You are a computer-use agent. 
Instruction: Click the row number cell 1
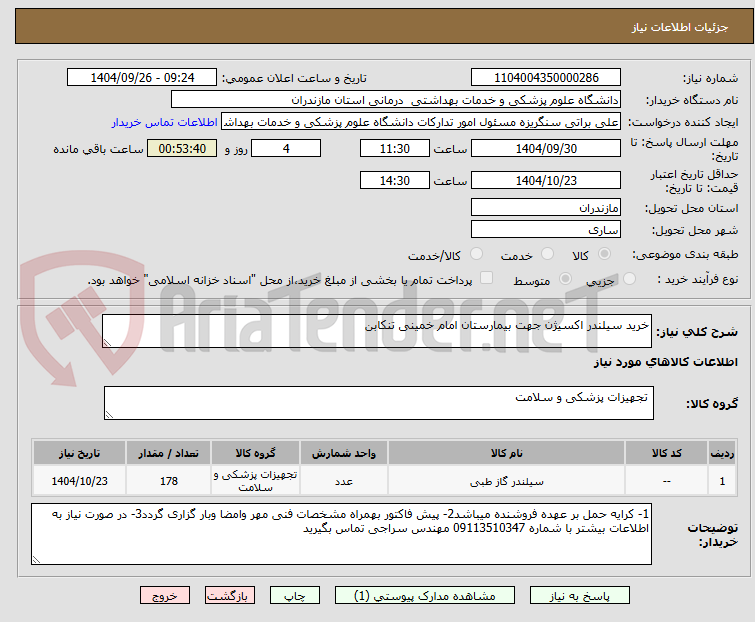click(x=722, y=480)
